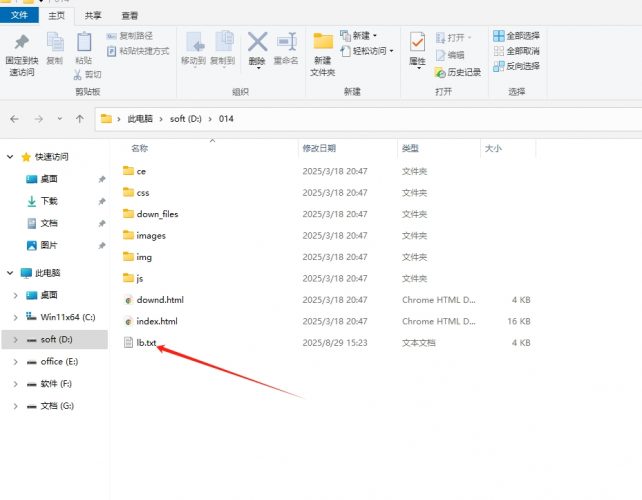The image size is (642, 500).
Task: Click Select all (全部选择) button
Action: click(x=516, y=35)
